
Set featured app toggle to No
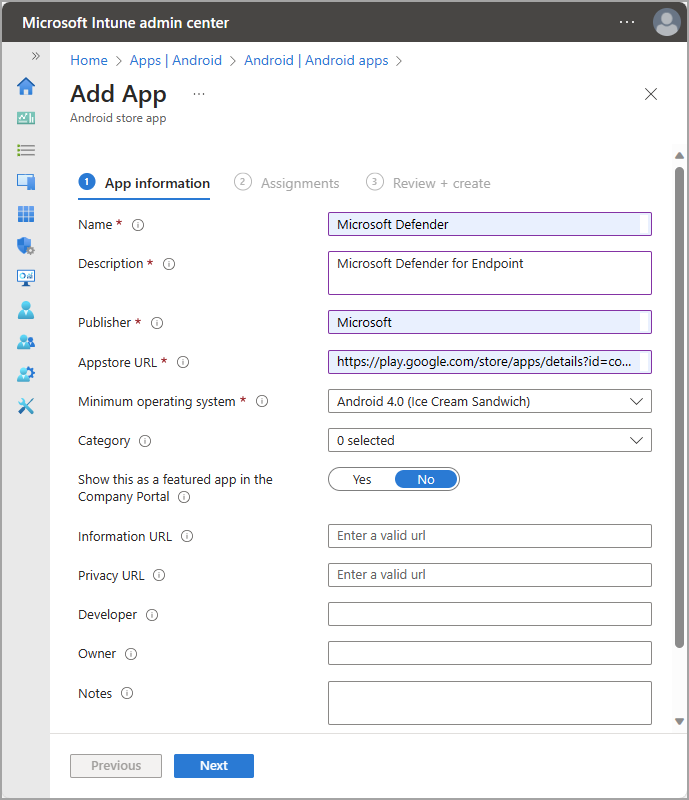click(426, 480)
